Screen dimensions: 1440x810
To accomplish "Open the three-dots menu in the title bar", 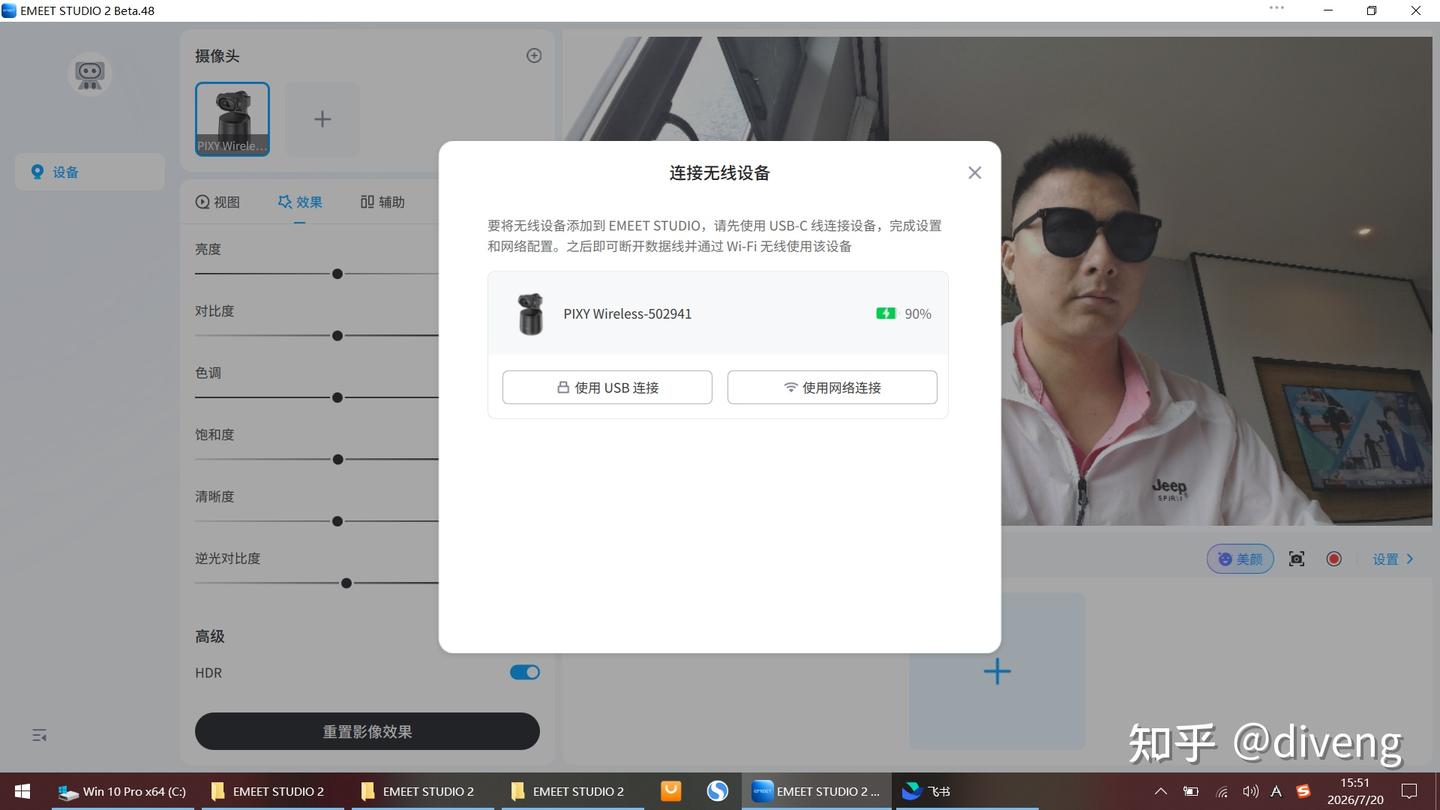I will [1277, 8].
